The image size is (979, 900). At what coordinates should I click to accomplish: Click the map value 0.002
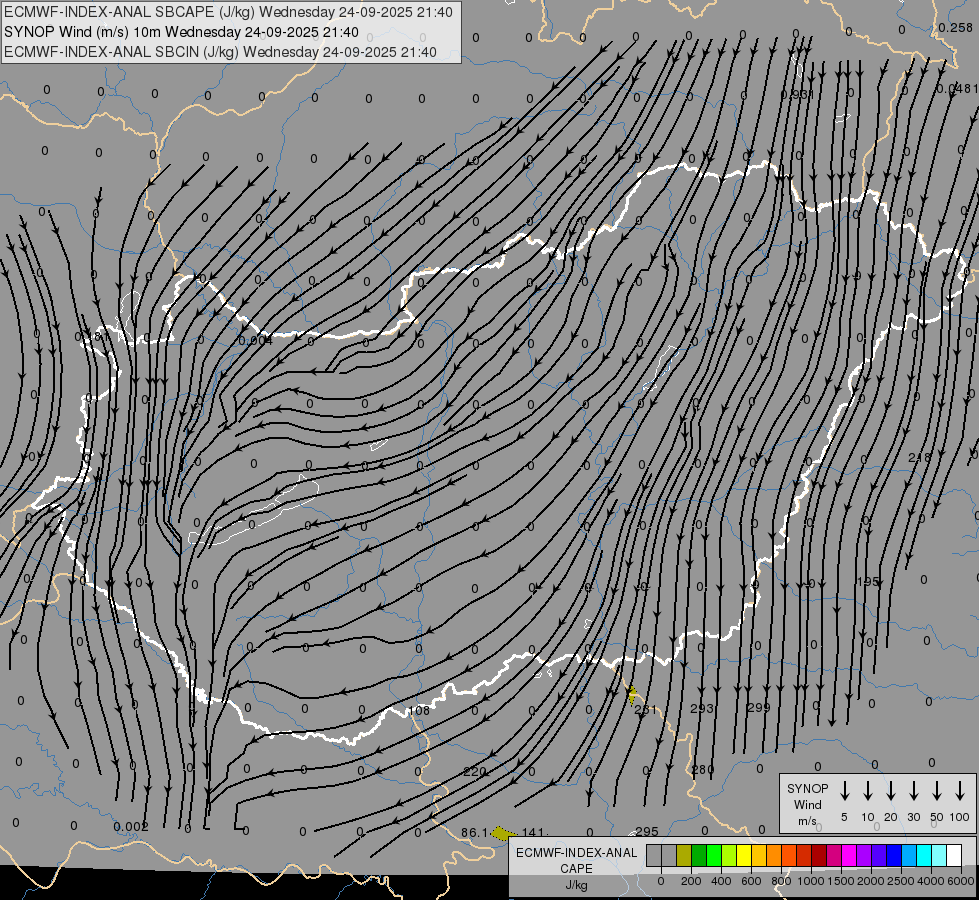pyautogui.click(x=130, y=827)
